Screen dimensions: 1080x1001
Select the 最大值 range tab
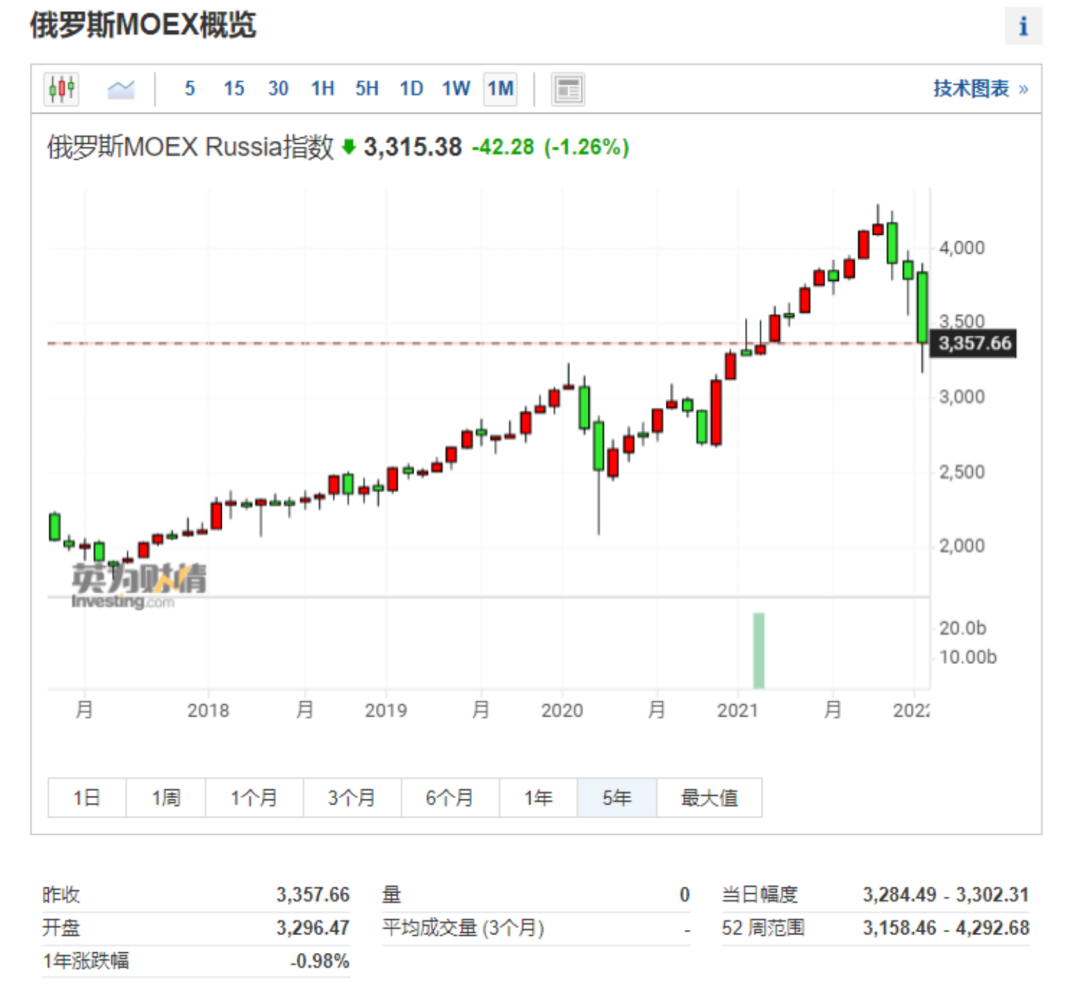(710, 798)
